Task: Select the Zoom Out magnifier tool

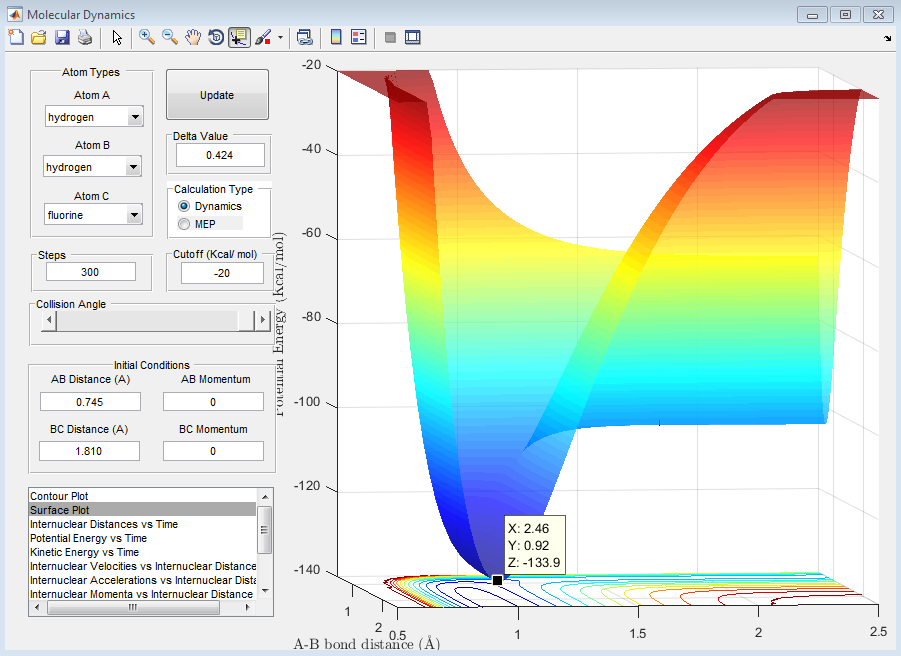Action: coord(169,38)
